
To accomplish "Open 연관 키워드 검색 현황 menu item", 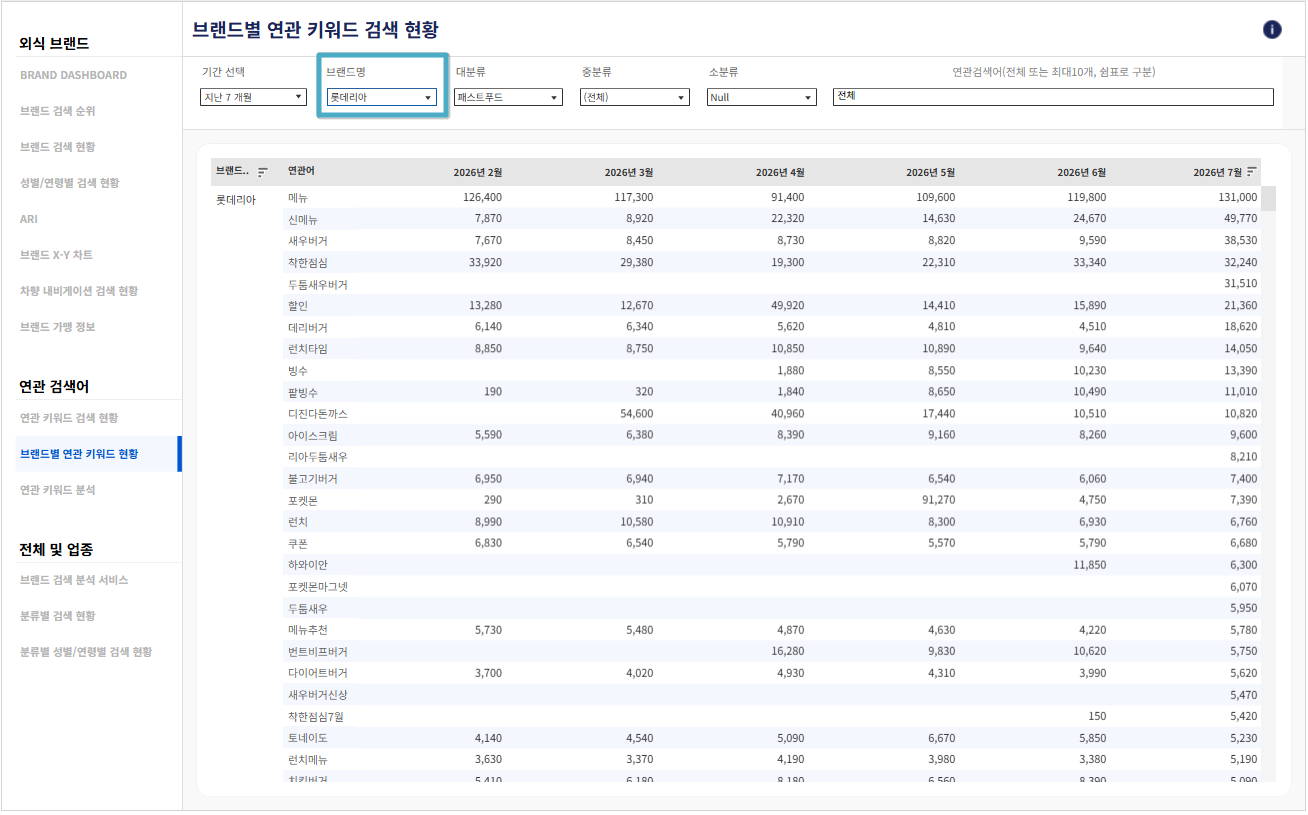I will click(x=69, y=418).
